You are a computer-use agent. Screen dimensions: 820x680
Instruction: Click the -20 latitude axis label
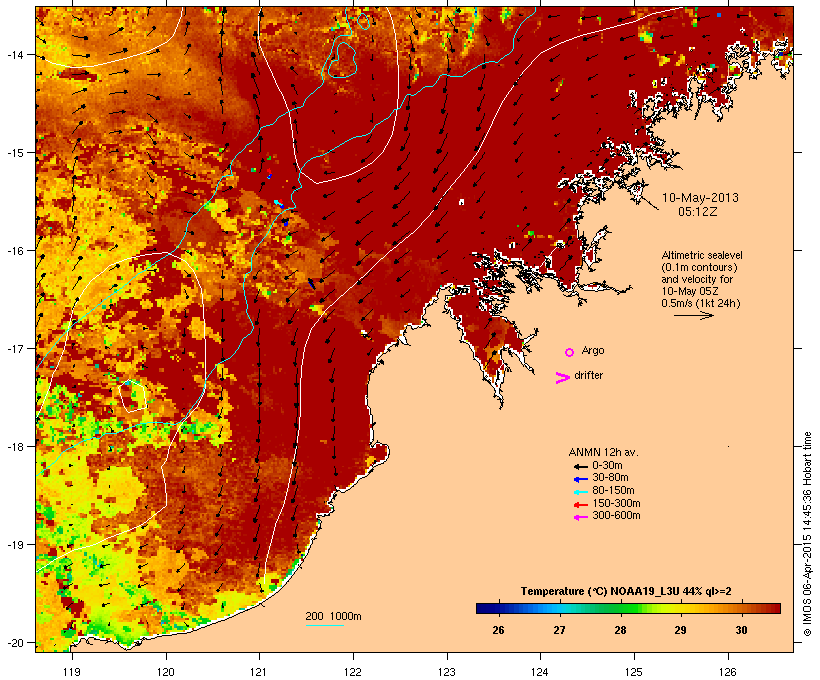14,643
